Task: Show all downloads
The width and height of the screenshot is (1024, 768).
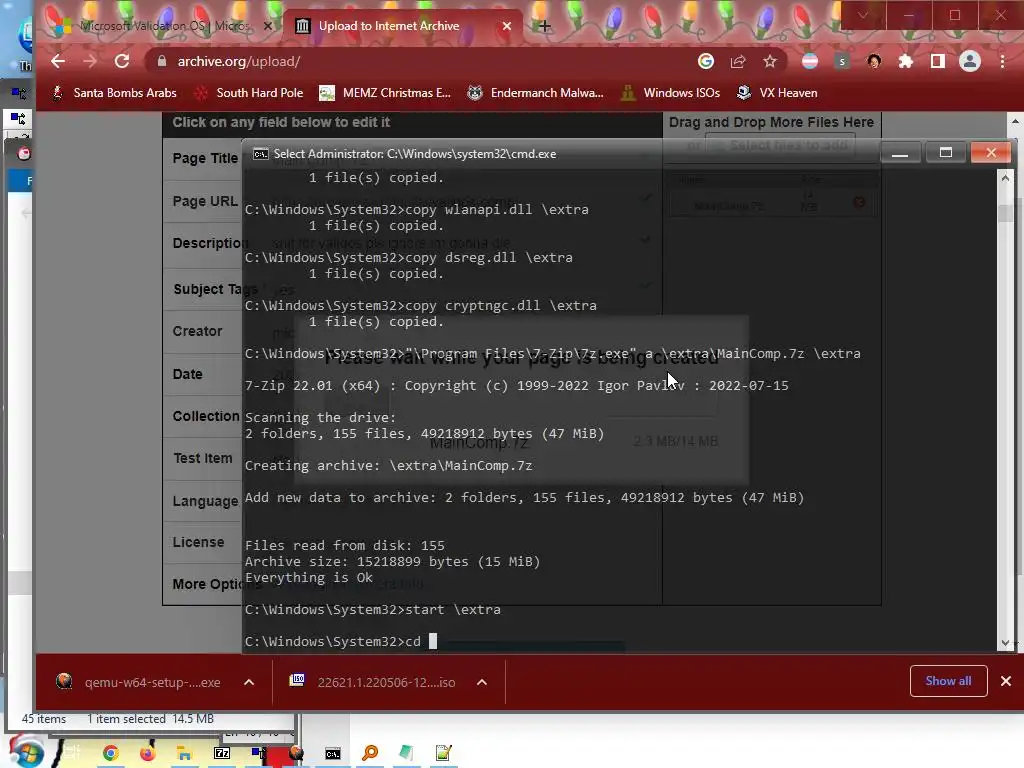Action: [x=948, y=681]
